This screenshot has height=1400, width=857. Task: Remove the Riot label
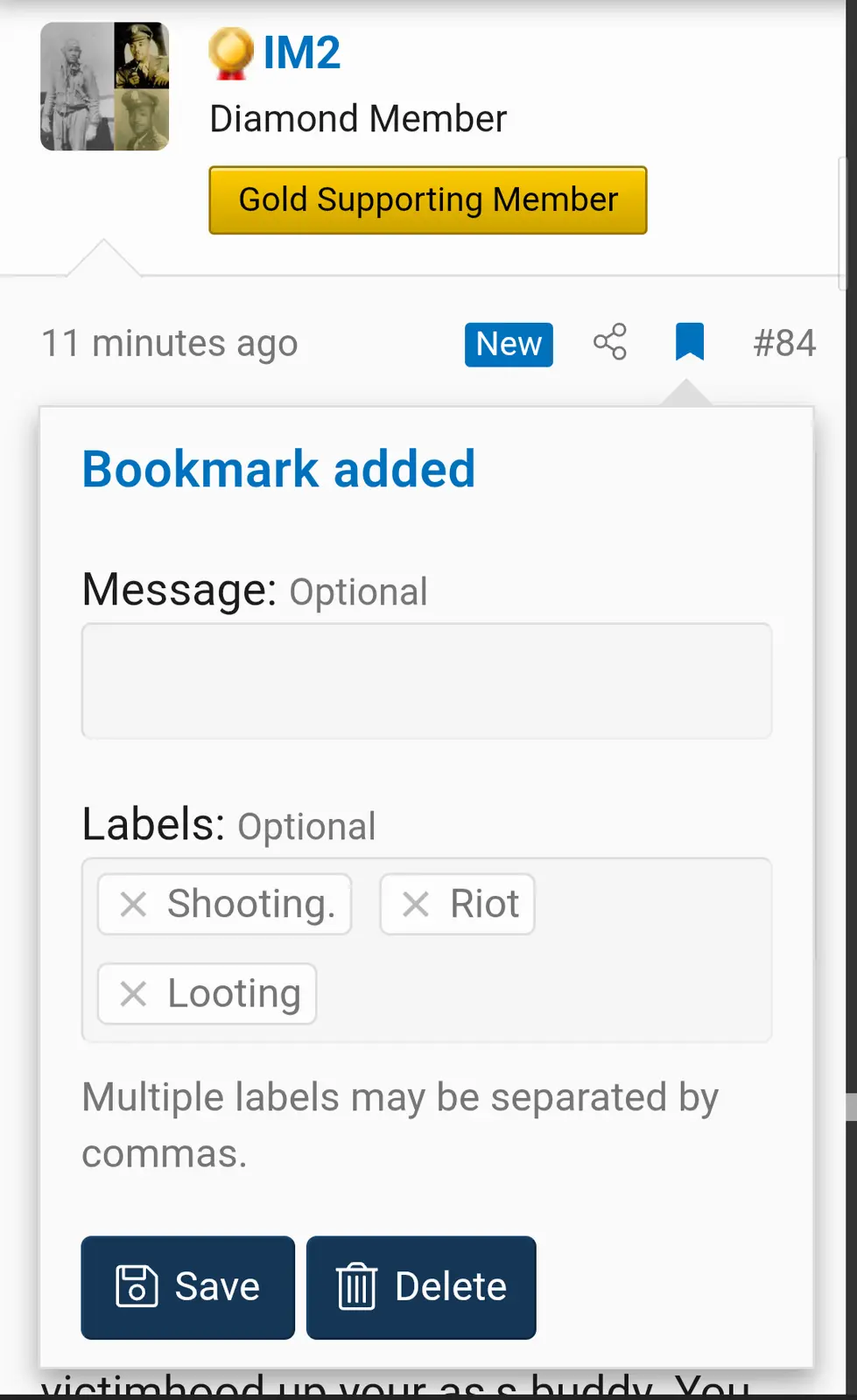click(416, 904)
